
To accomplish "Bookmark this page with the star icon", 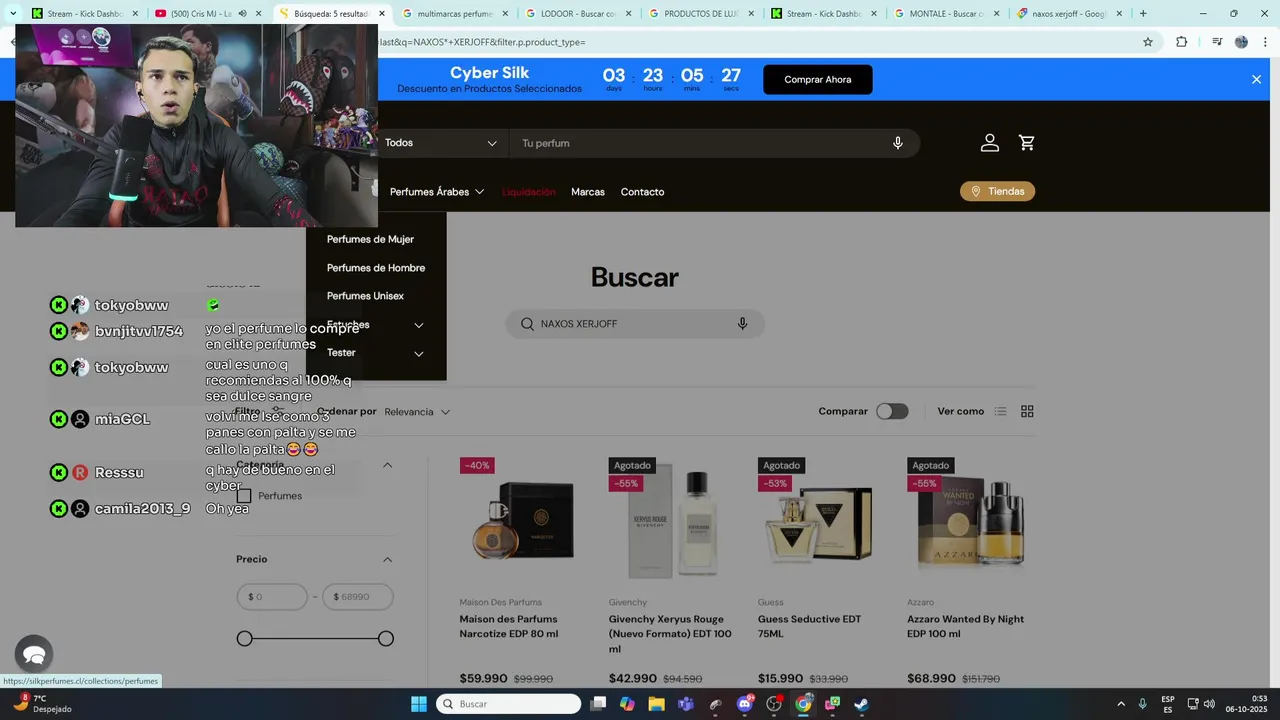I will 1148,42.
